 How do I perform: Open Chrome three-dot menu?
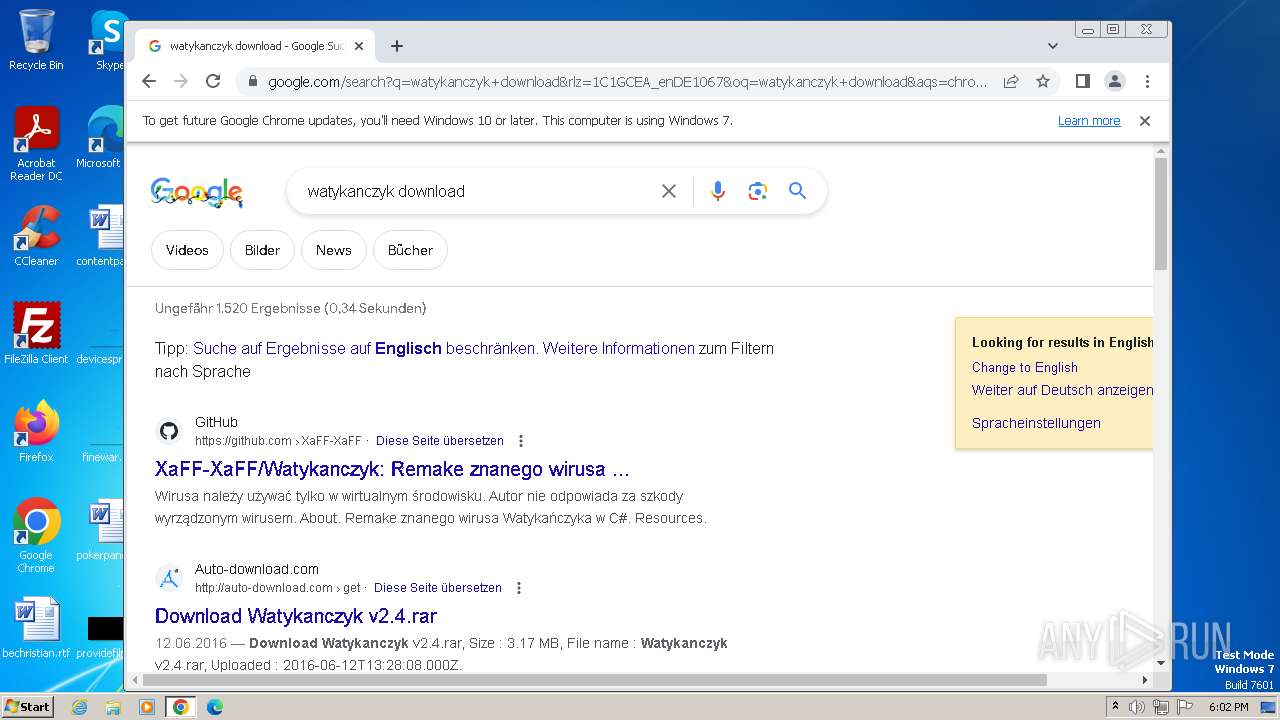[x=1147, y=81]
